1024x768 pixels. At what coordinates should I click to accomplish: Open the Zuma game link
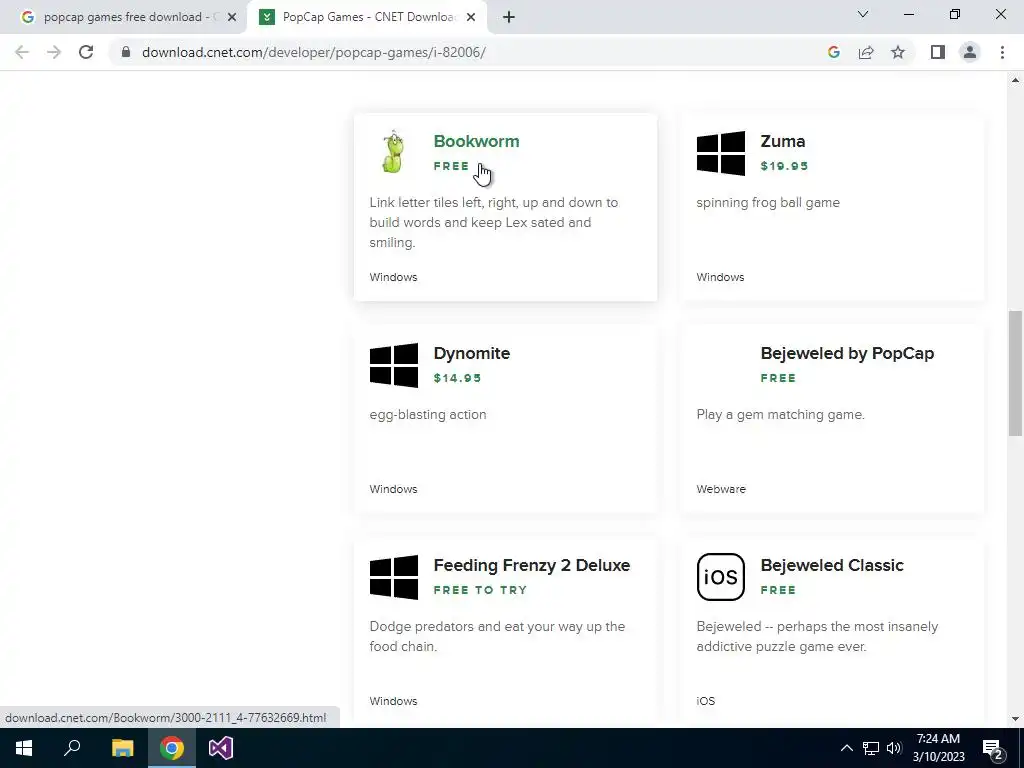(x=782, y=141)
